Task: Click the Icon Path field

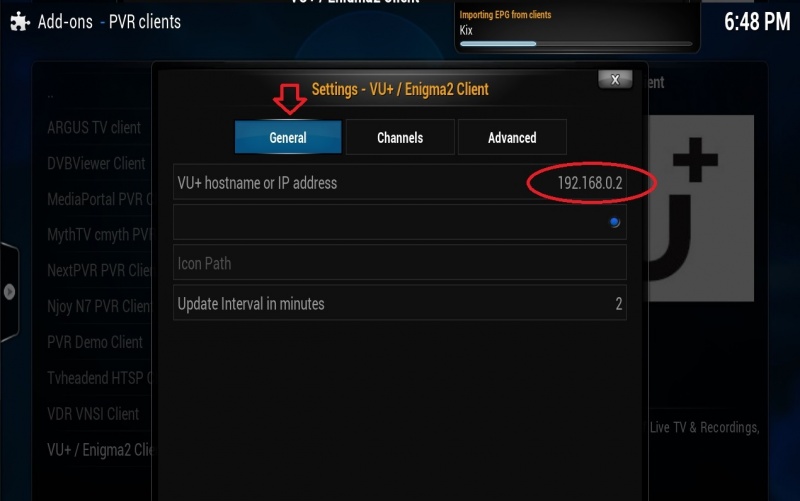Action: 399,263
